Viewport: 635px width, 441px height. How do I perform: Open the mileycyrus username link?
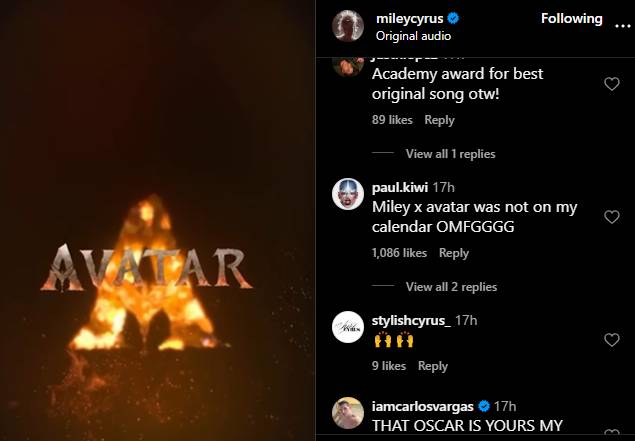click(405, 18)
